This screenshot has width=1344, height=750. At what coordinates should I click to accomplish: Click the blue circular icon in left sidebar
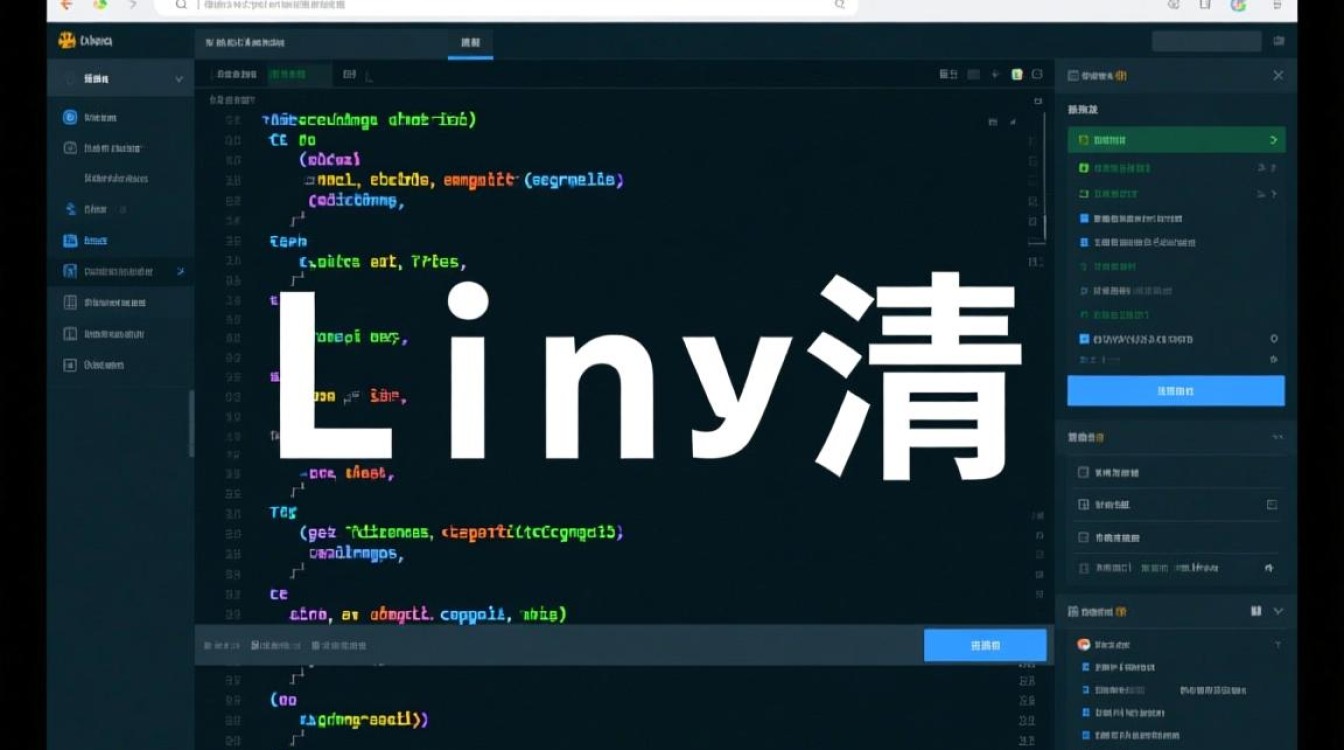[x=70, y=117]
